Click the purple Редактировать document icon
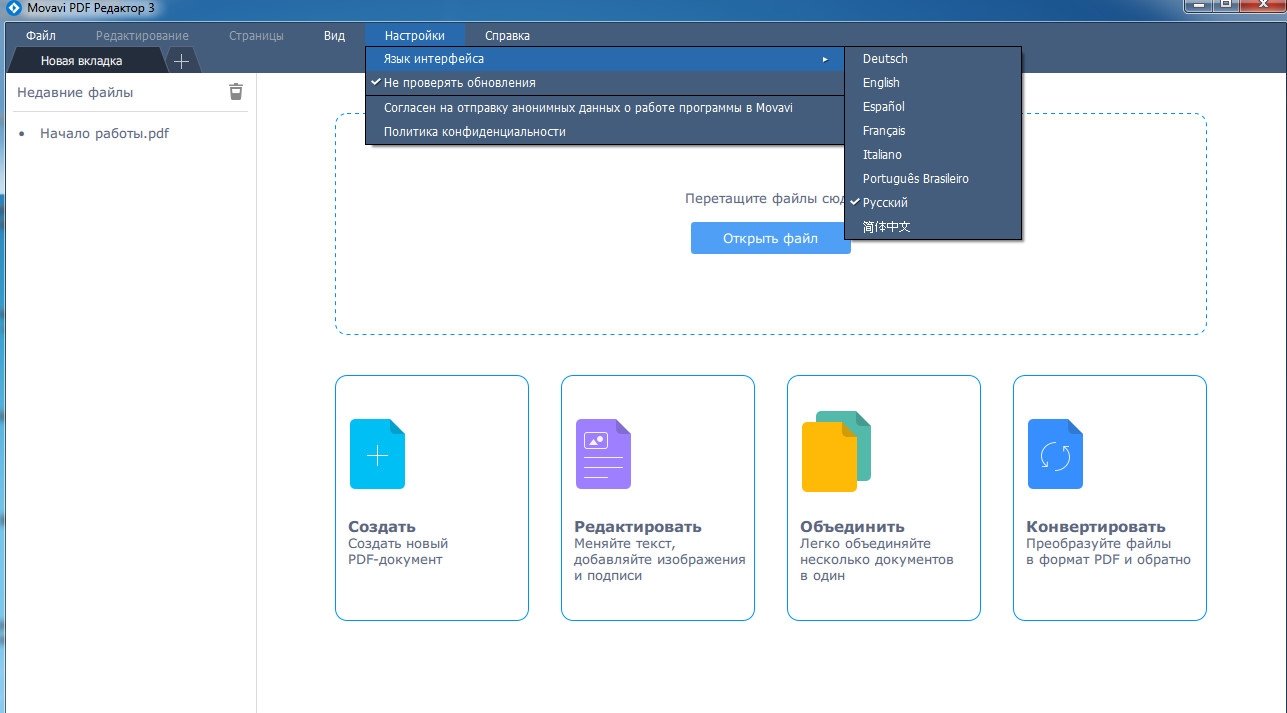 point(603,454)
